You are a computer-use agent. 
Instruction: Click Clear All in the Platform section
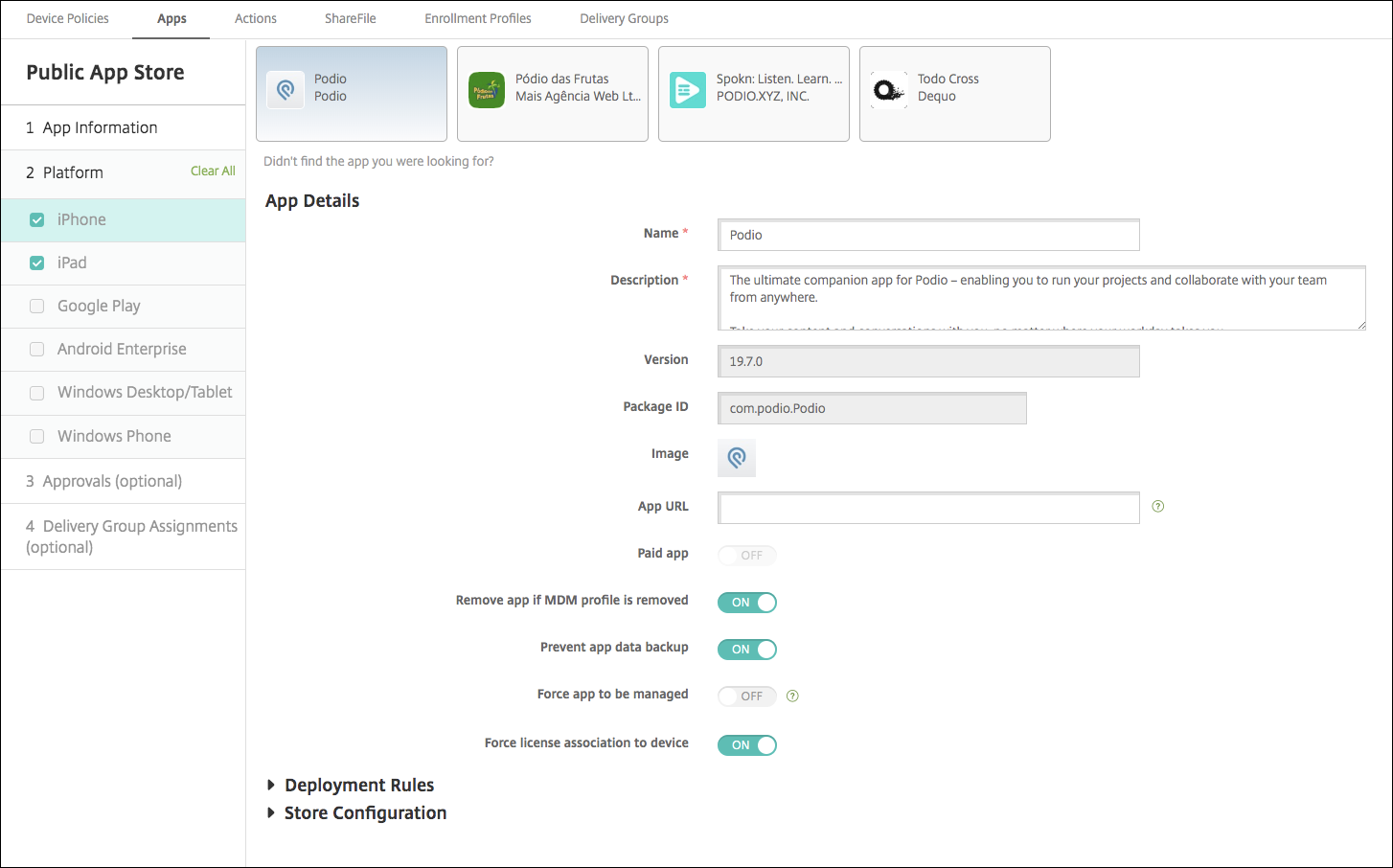213,171
